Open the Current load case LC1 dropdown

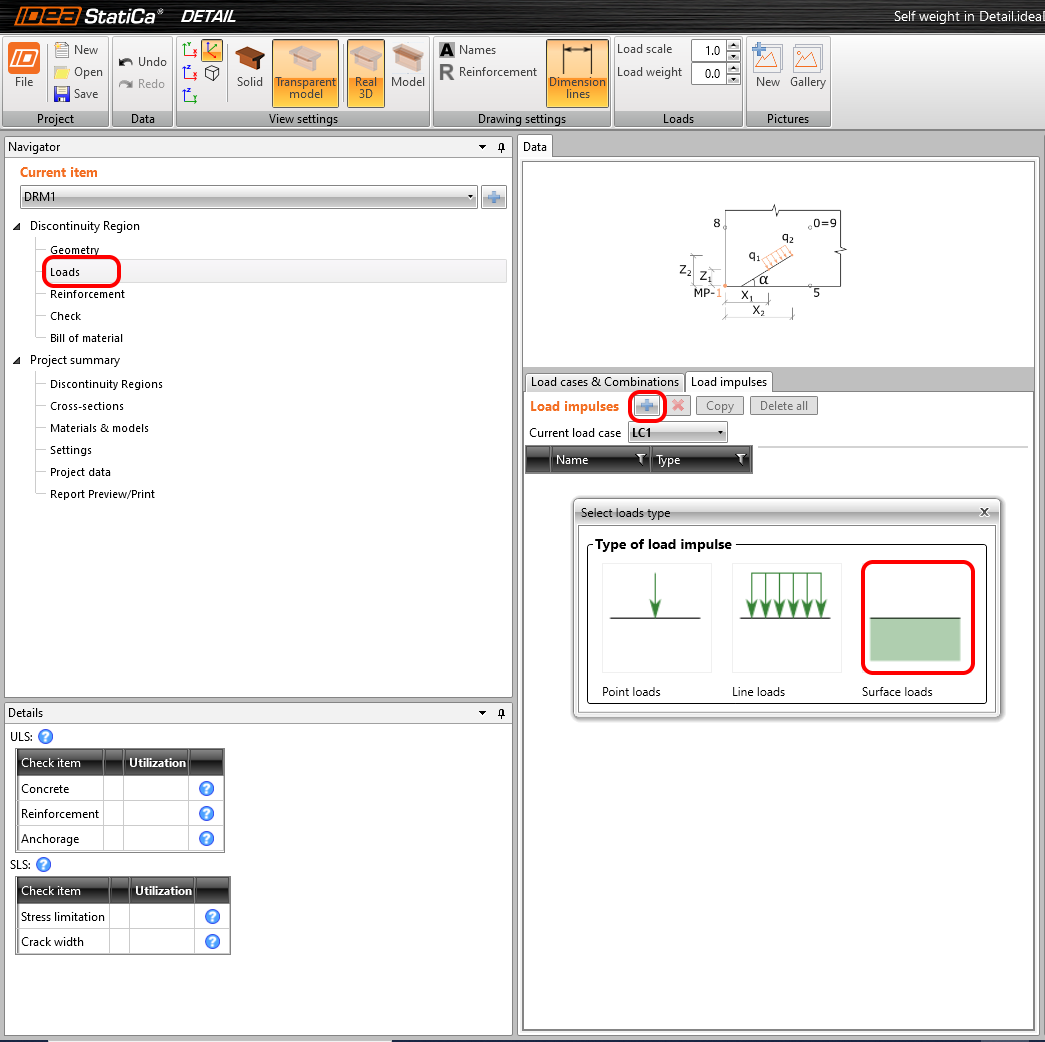(720, 433)
